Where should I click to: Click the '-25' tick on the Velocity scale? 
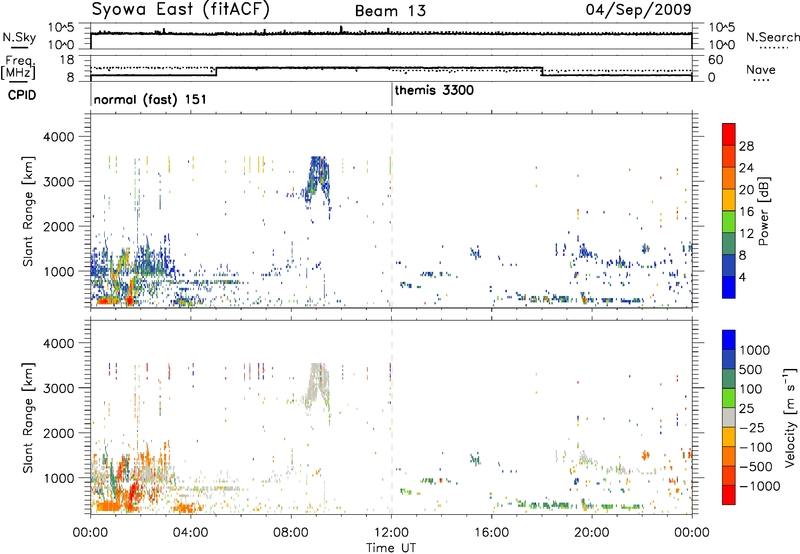754,427
